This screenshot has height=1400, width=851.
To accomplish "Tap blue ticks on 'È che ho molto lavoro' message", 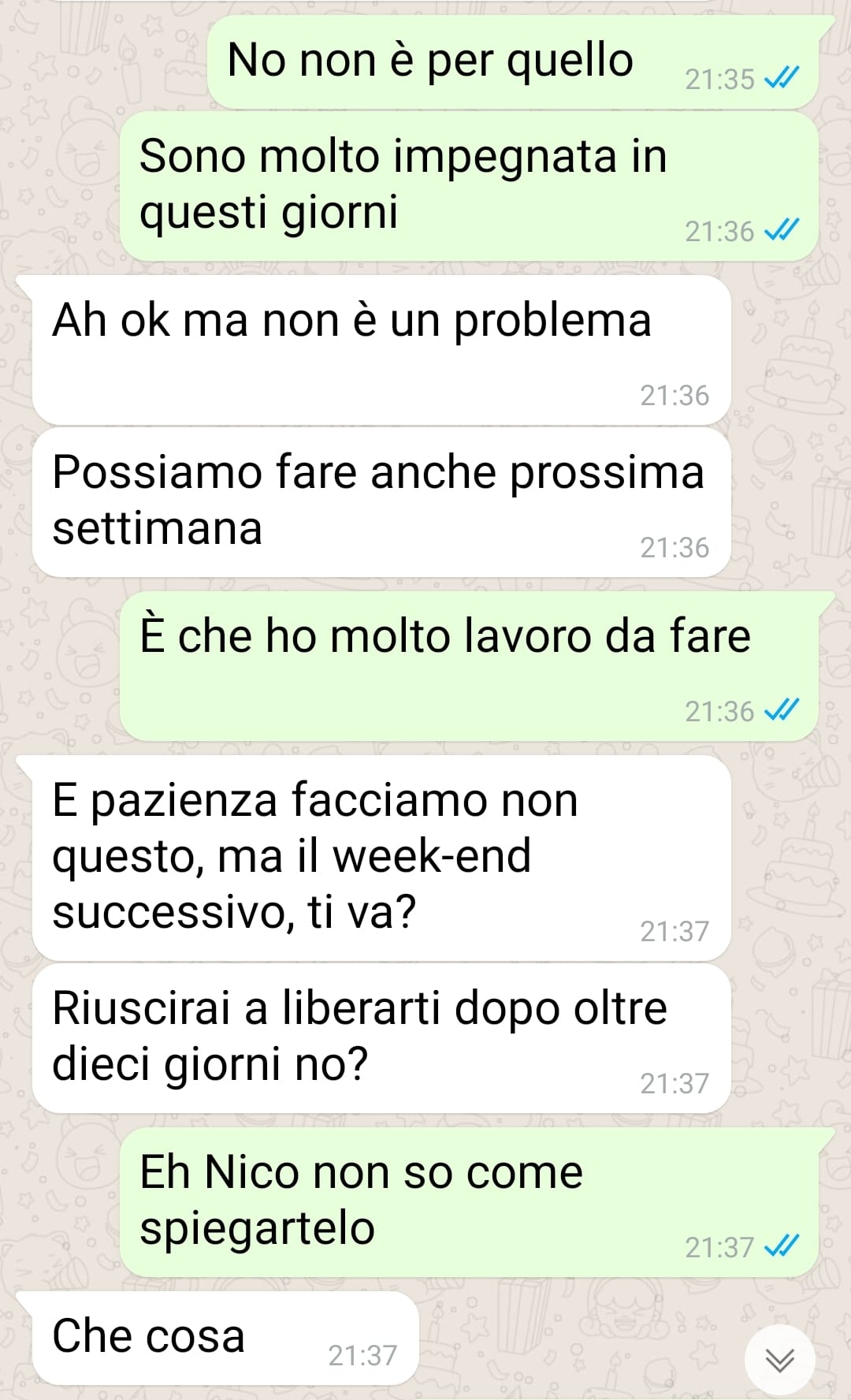I will 782,710.
